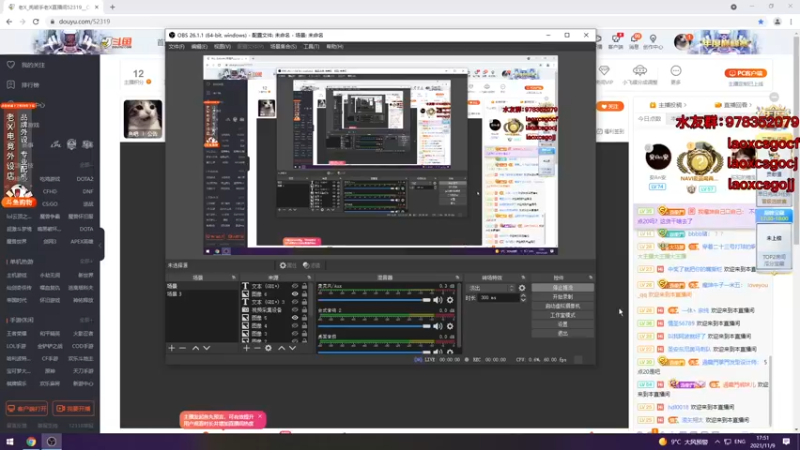Open the 更多 more icon on Douyu
The image size is (800, 450).
click(x=676, y=74)
